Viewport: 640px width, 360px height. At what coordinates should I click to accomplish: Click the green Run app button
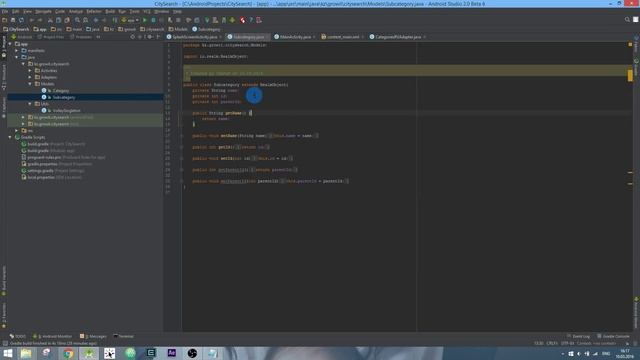coord(145,20)
